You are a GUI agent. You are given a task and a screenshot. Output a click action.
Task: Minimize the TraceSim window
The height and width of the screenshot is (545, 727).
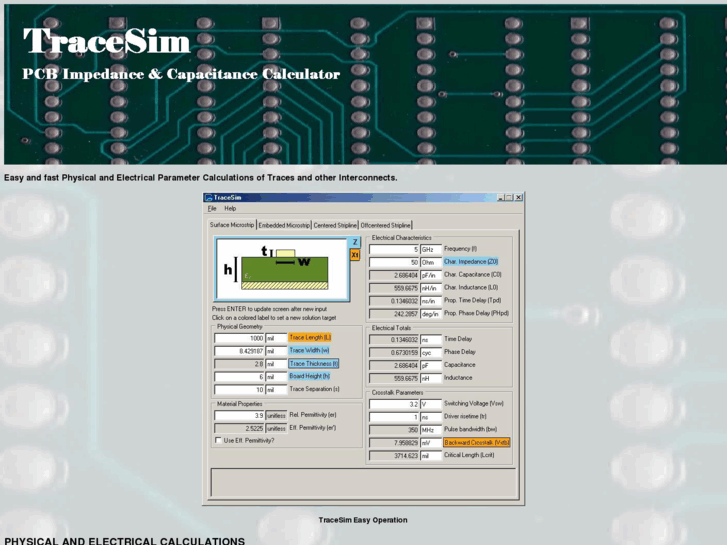click(x=501, y=198)
